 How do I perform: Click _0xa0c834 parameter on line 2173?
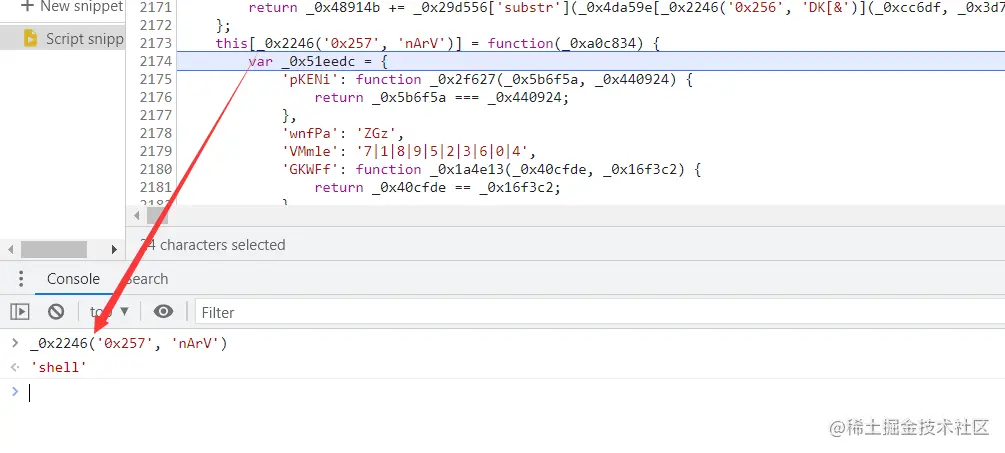(x=599, y=44)
